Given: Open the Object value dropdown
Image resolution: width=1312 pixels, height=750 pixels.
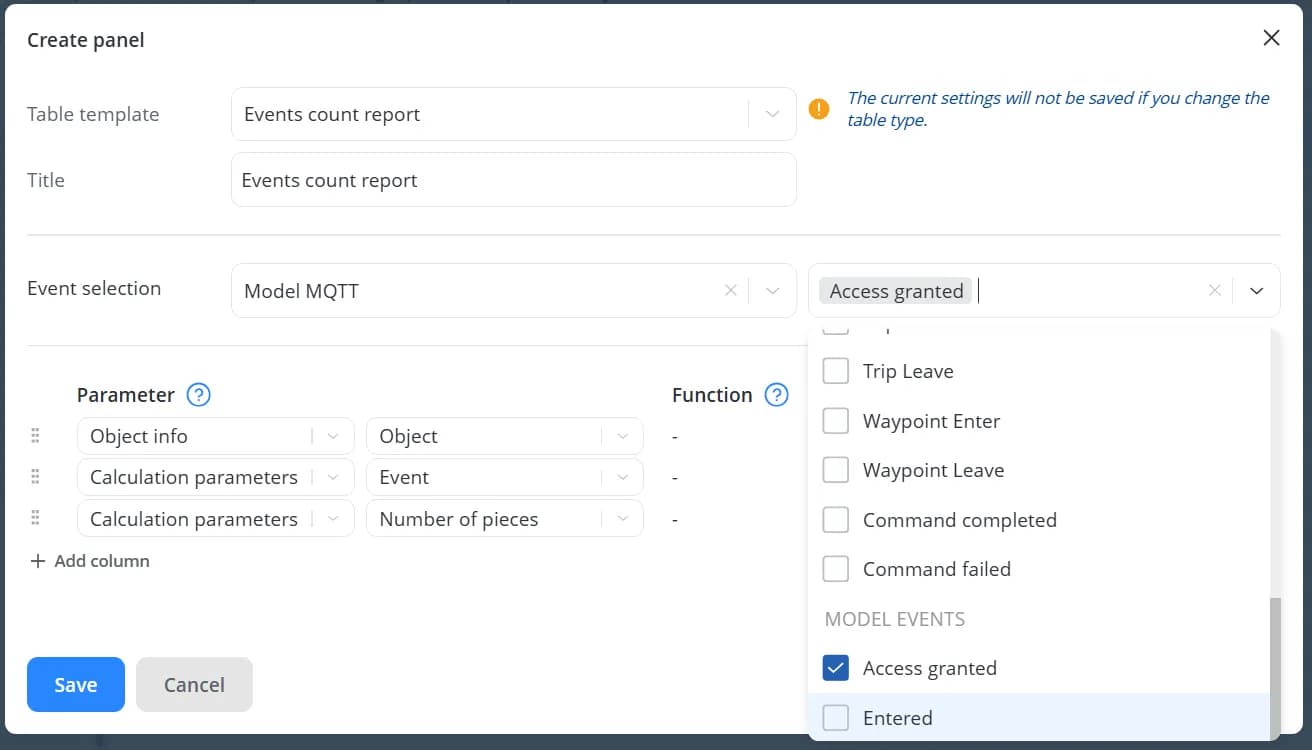Looking at the screenshot, I should (505, 436).
